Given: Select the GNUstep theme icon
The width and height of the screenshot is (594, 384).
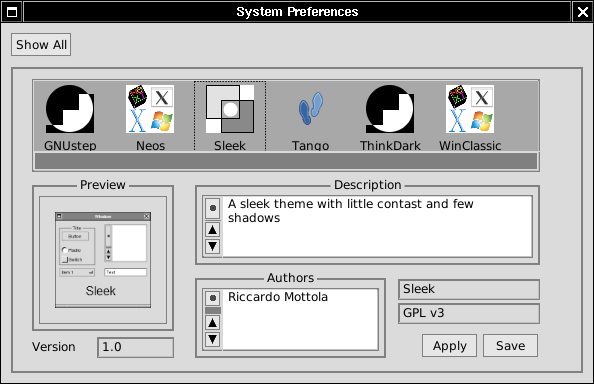Looking at the screenshot, I should [x=70, y=109].
